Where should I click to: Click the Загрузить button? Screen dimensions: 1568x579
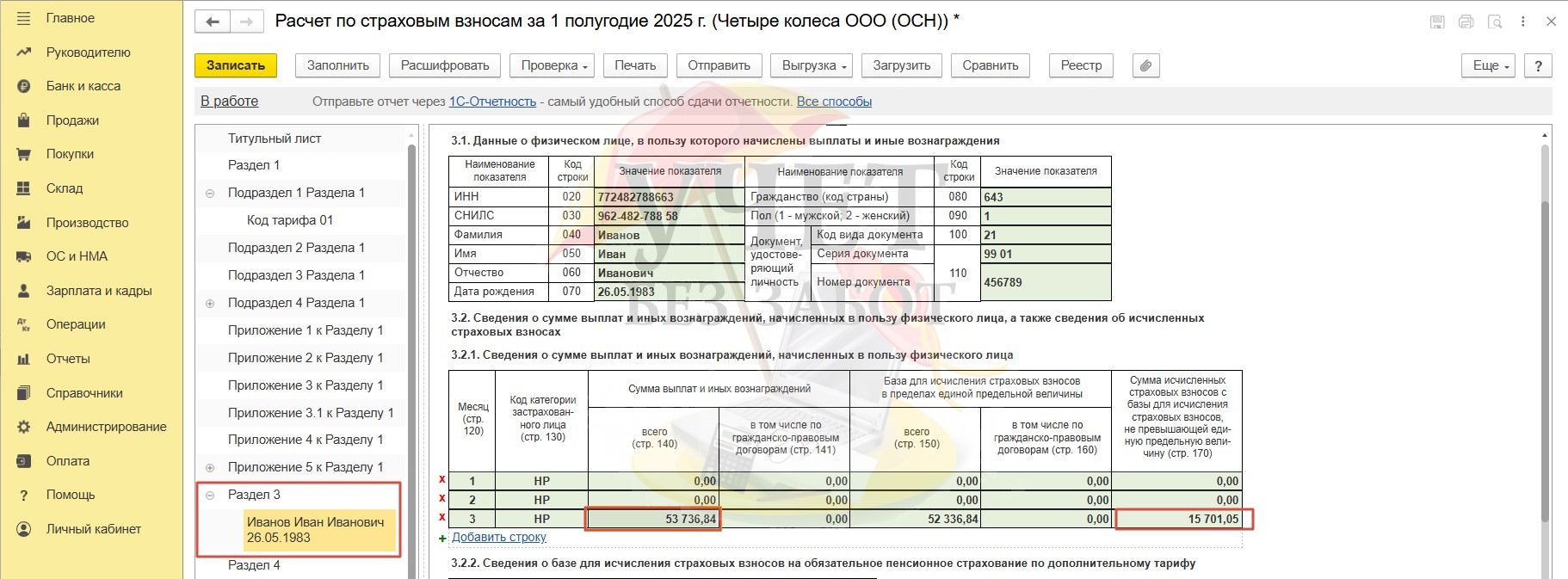tap(902, 65)
